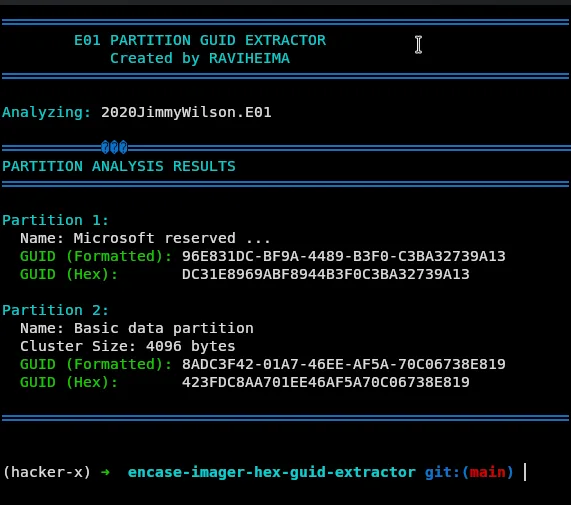Click at the terminal cursor after the prompt
The image size is (571, 505).
pyautogui.click(x=525, y=472)
